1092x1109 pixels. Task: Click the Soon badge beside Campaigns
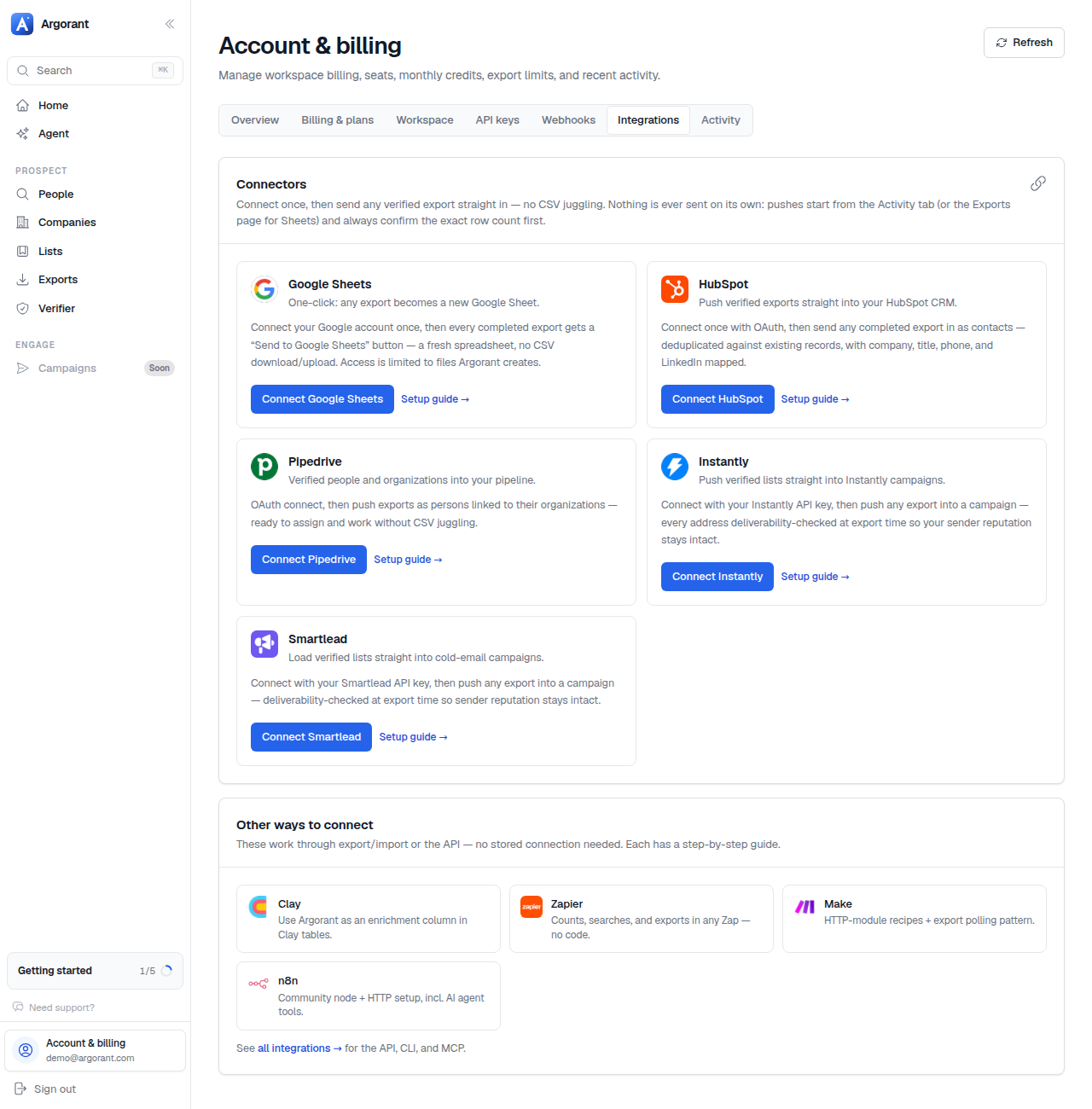(160, 369)
